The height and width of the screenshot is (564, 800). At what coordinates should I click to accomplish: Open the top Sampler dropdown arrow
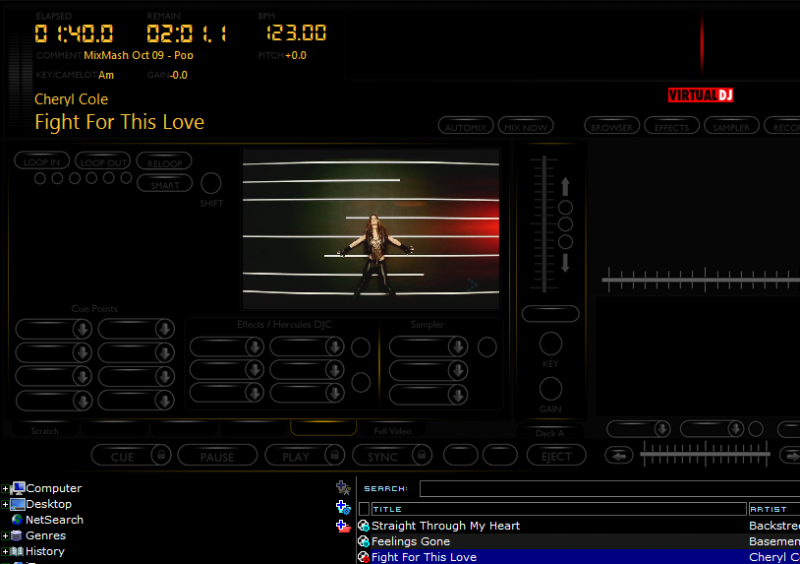[x=458, y=347]
